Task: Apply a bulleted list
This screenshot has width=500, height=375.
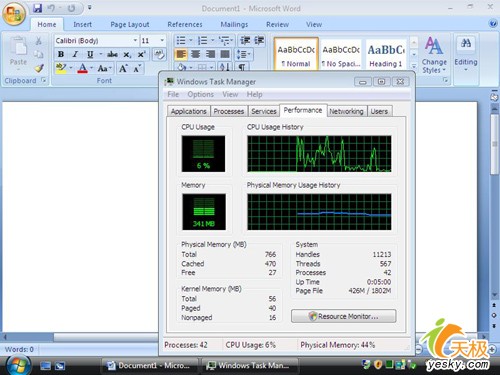Action: (181, 40)
